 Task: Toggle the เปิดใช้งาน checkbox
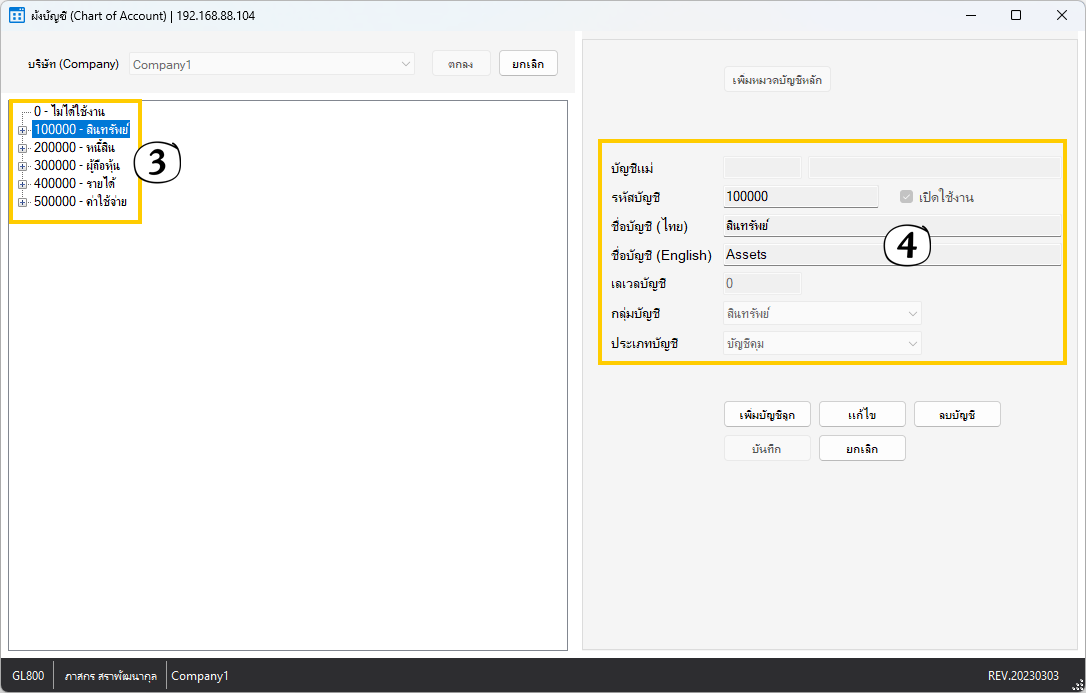pyautogui.click(x=907, y=197)
